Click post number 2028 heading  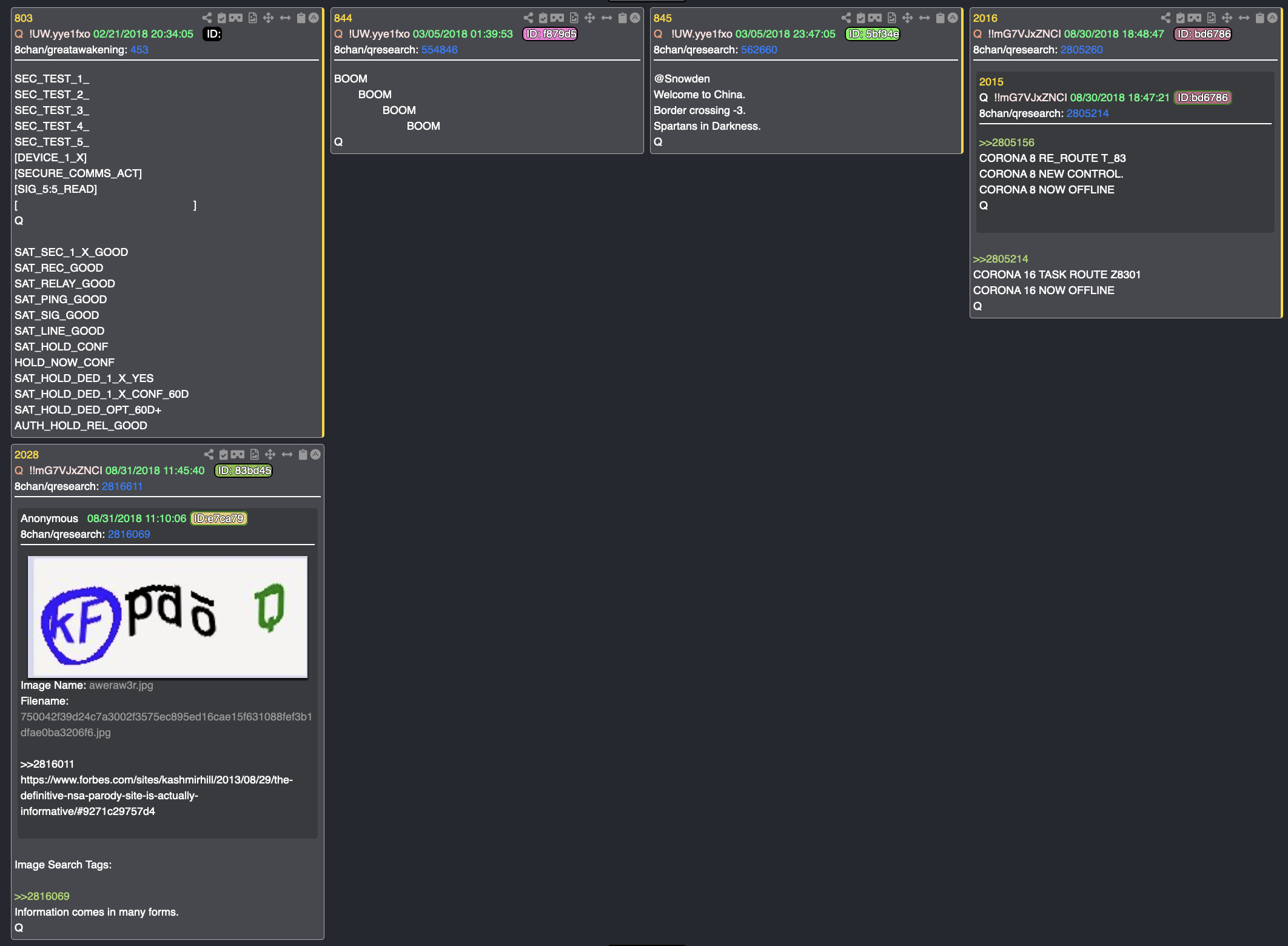[x=26, y=455]
